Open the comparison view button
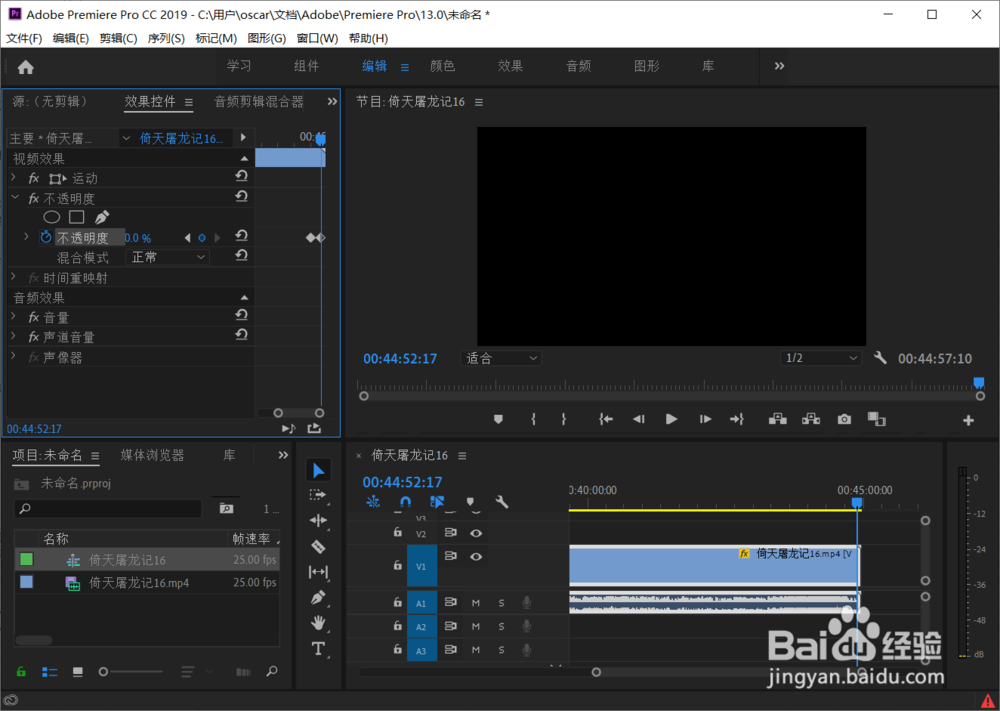The width and height of the screenshot is (1000, 711). point(877,419)
